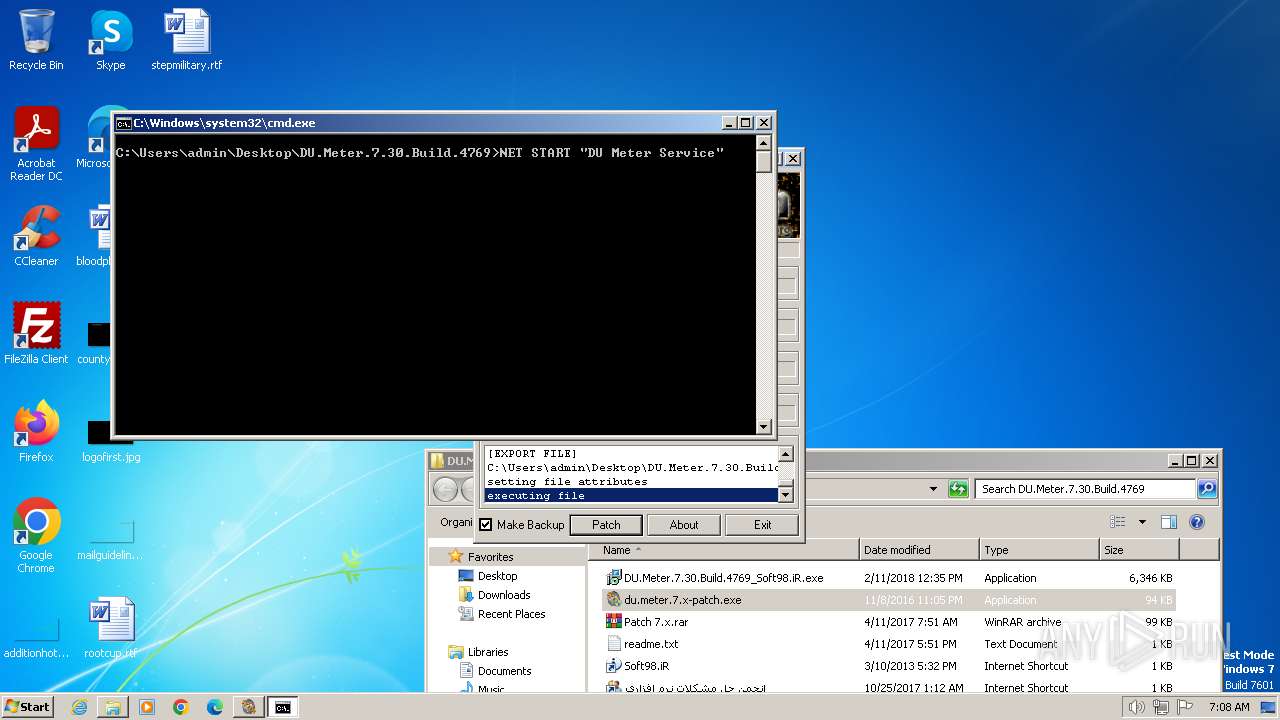Screen dimensions: 1280x720
Task: Launch Skype from desktop shortcut
Action: pyautogui.click(x=110, y=40)
